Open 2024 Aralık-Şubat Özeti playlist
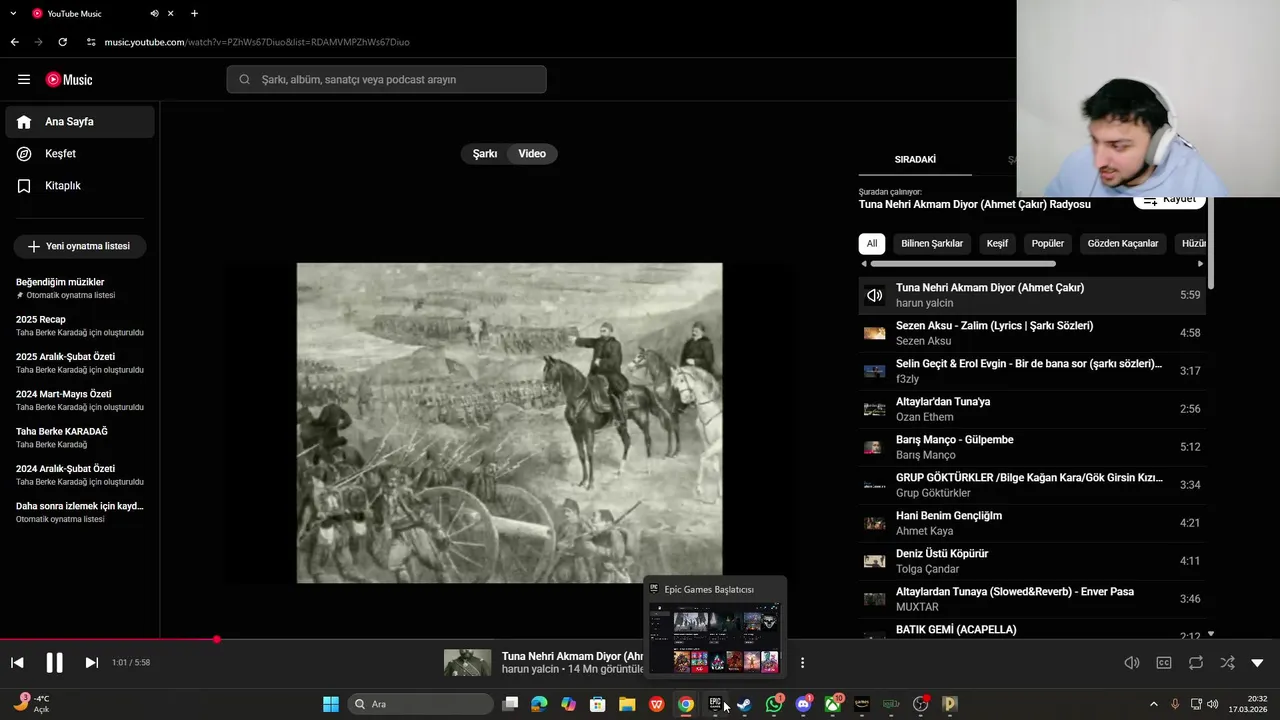Screen dimensions: 1280x720 click(x=80, y=475)
